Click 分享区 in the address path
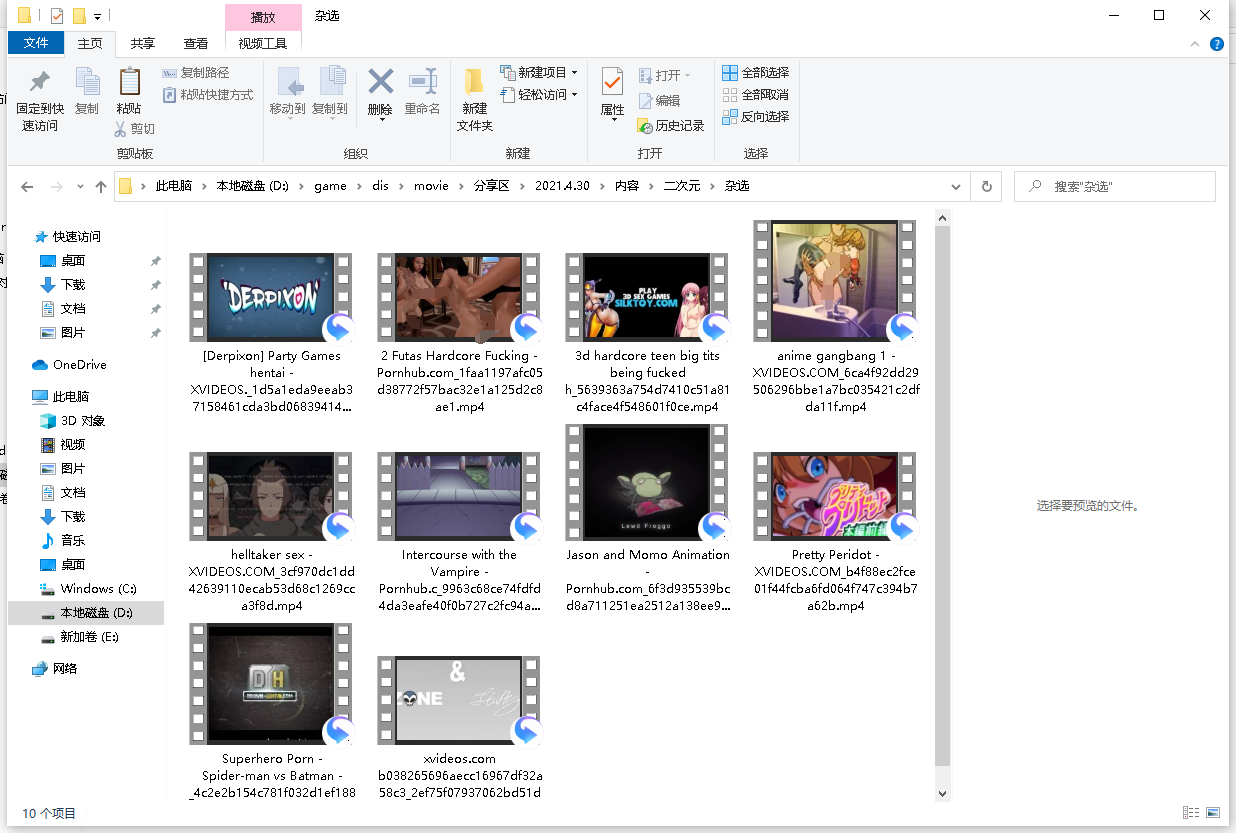Viewport: 1236px width, 833px height. coord(491,187)
